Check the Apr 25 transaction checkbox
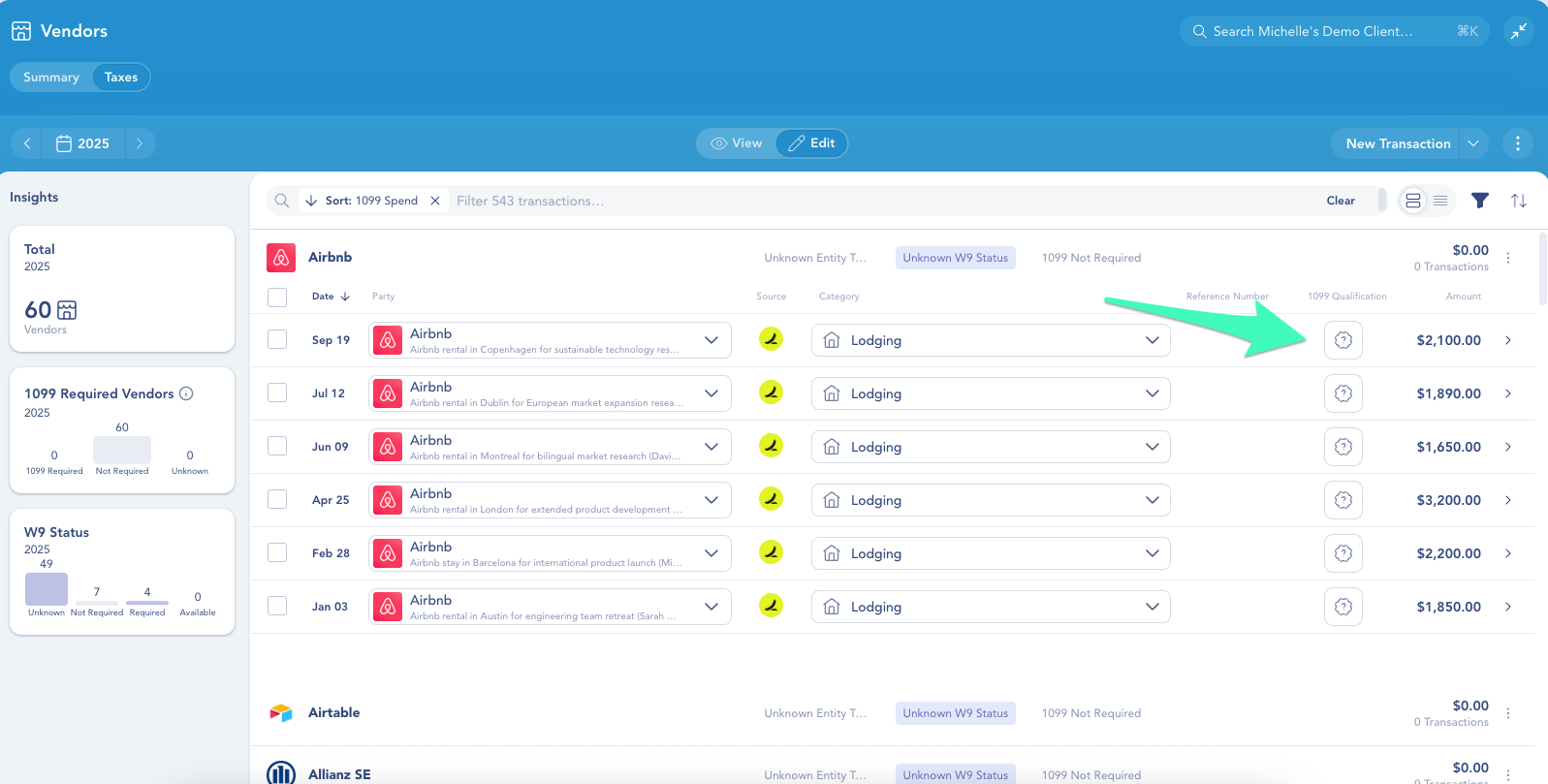 pos(277,499)
